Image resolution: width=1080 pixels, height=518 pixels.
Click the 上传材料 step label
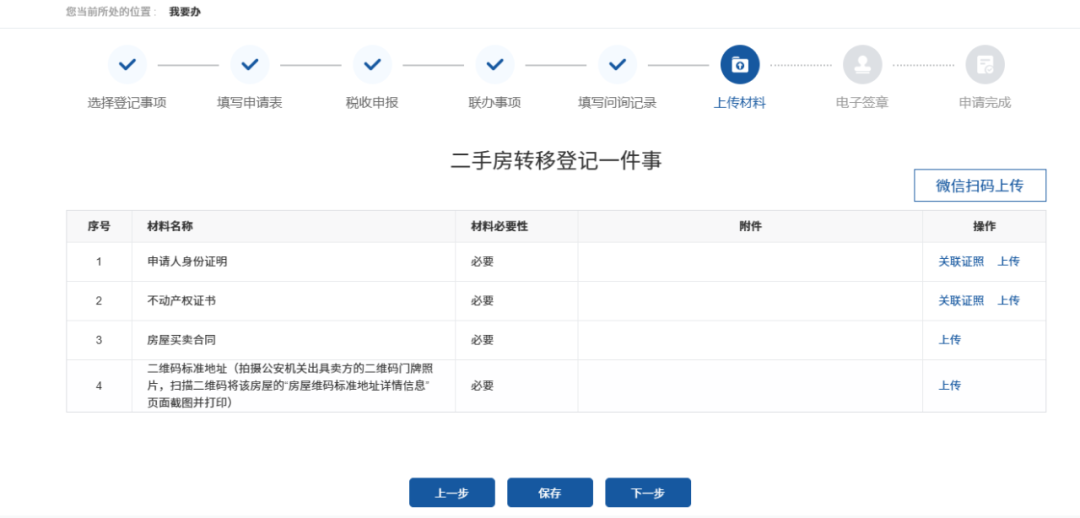coord(739,103)
